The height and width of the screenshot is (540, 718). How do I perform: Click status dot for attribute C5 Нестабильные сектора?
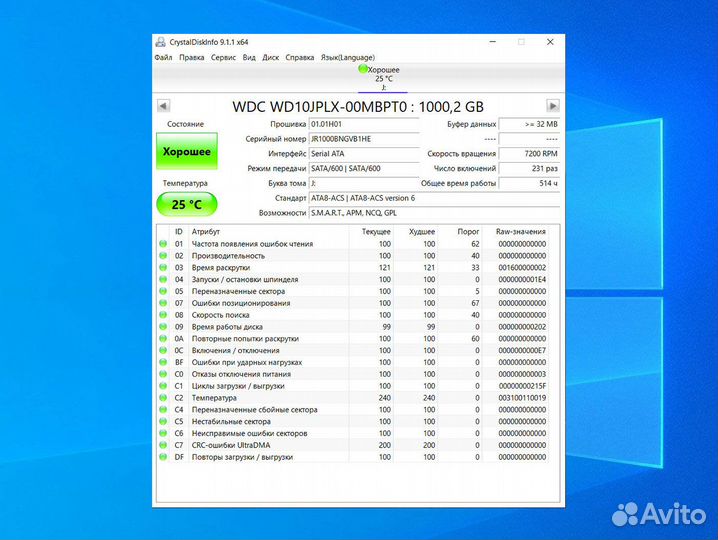click(163, 421)
